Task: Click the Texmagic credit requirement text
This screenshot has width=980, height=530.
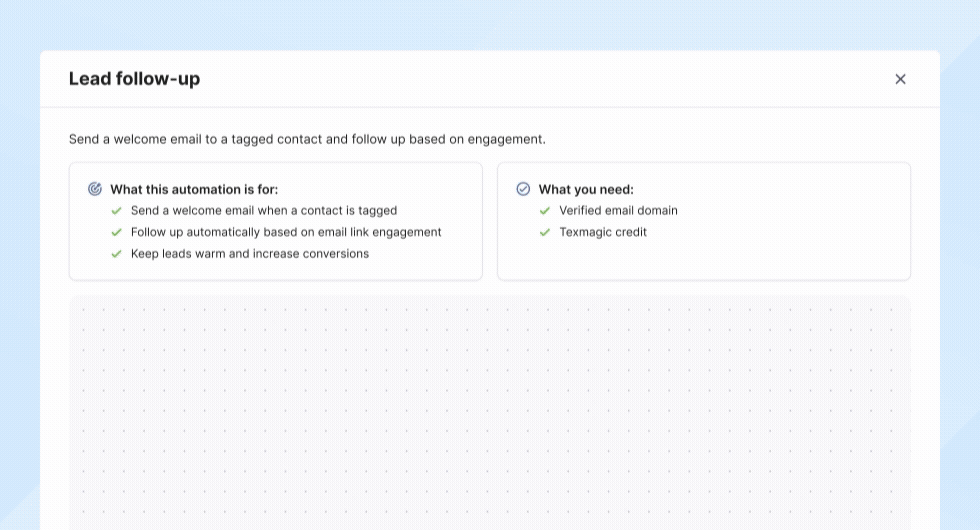Action: coord(603,232)
